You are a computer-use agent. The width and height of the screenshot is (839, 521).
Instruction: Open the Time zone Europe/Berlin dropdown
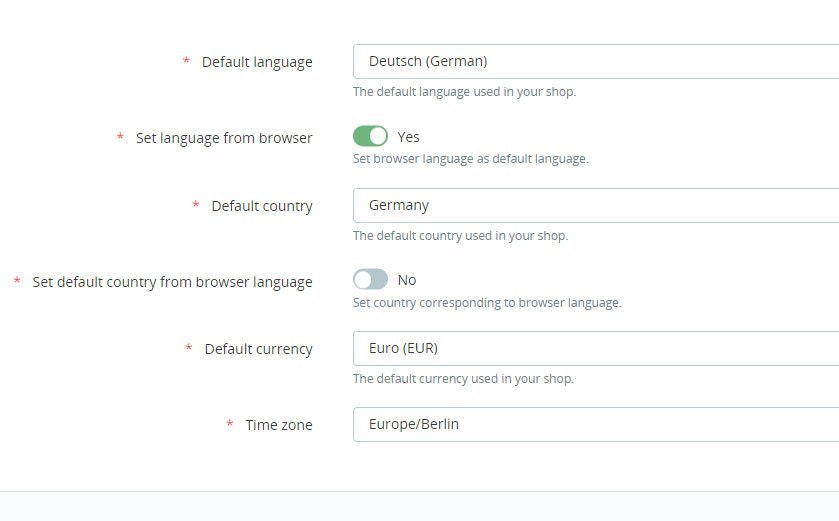click(596, 424)
